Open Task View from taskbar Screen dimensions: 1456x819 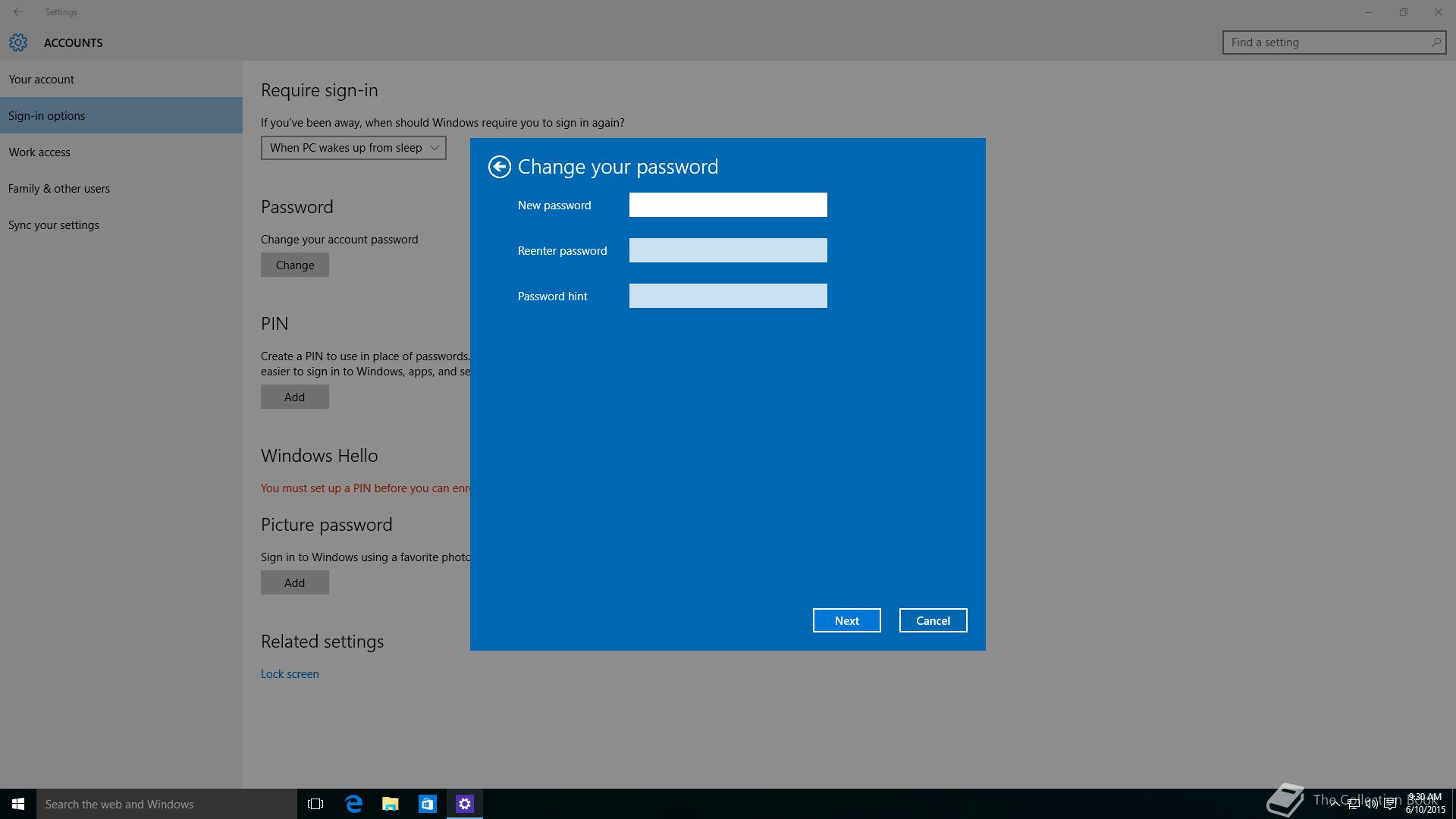pos(315,804)
